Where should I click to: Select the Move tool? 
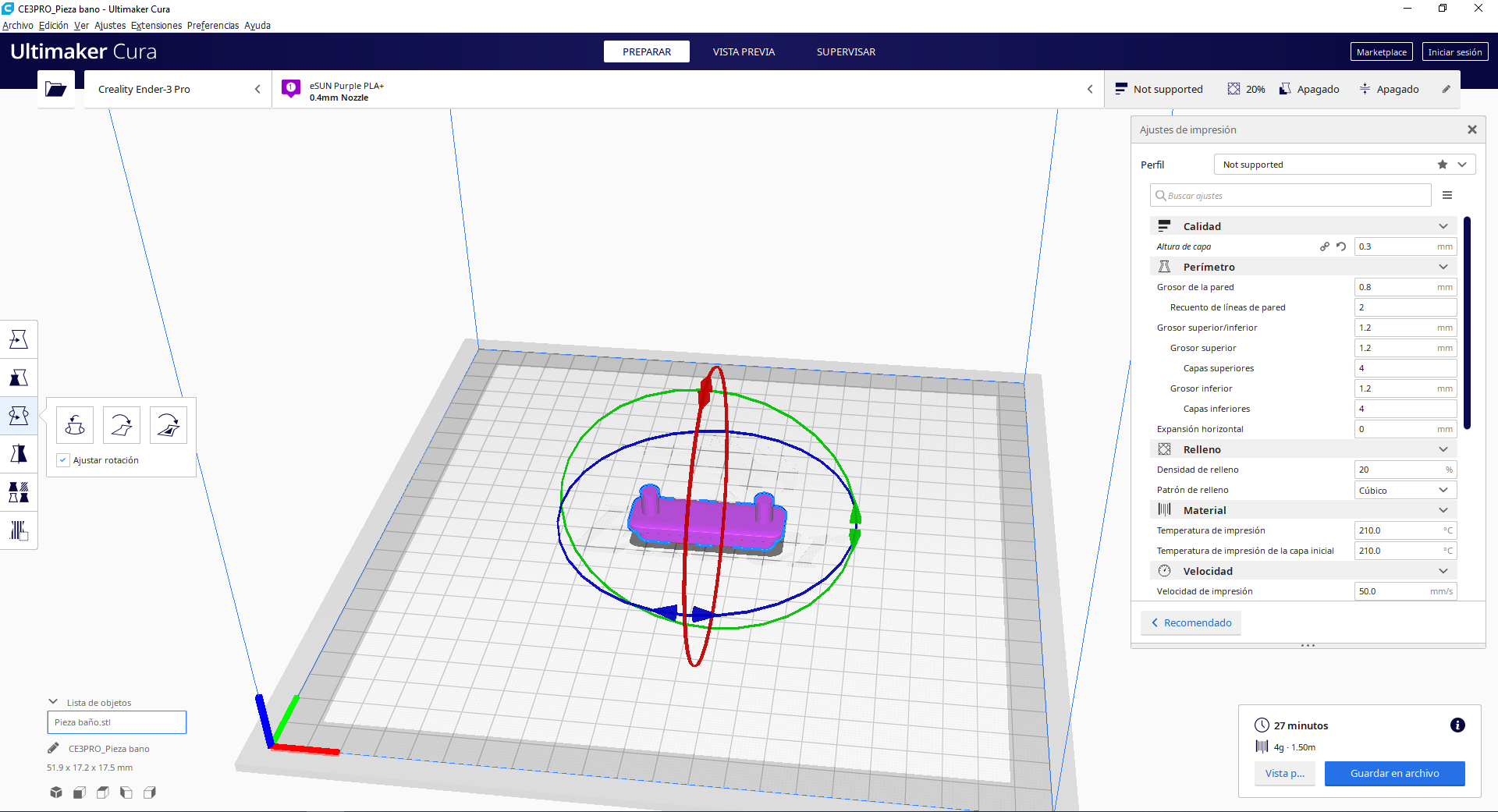pos(19,339)
